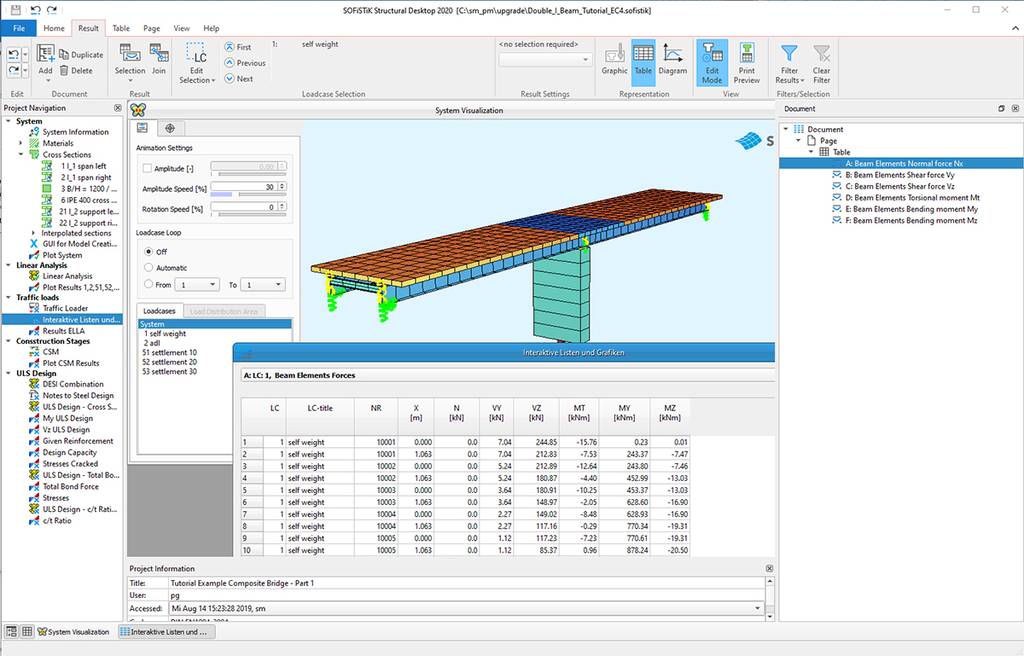This screenshot has height=656, width=1024.
Task: Close the Project Navigation panel
Action: (118, 108)
